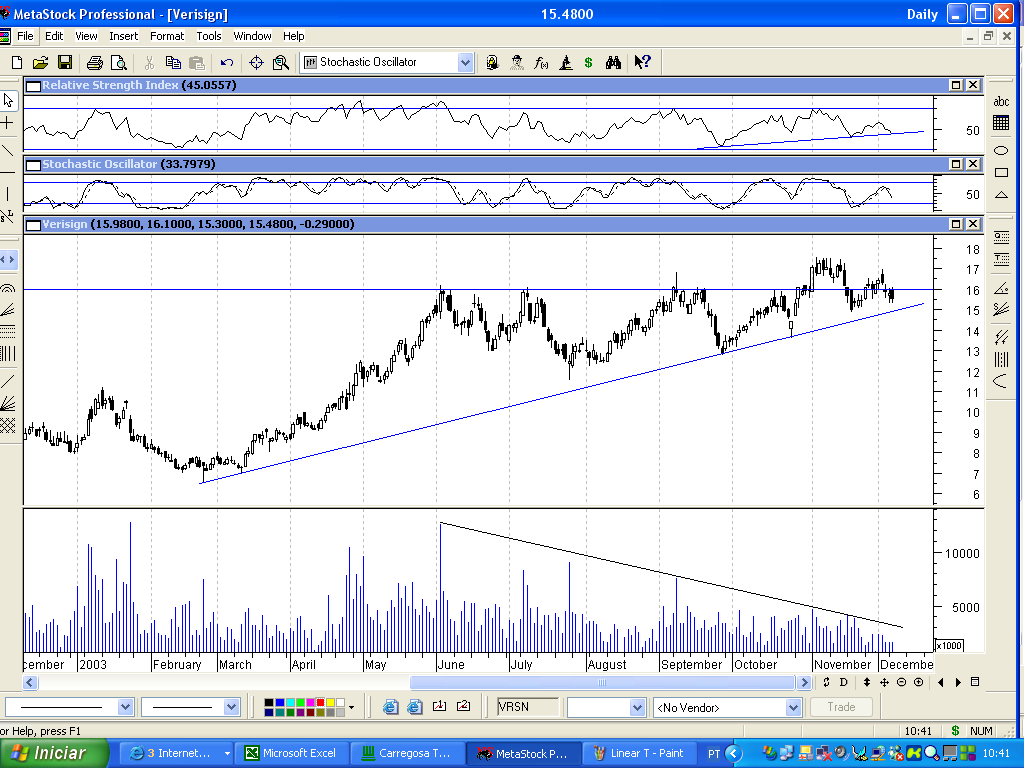Open a chart with the folder icon
This screenshot has width=1024, height=768.
[40, 63]
